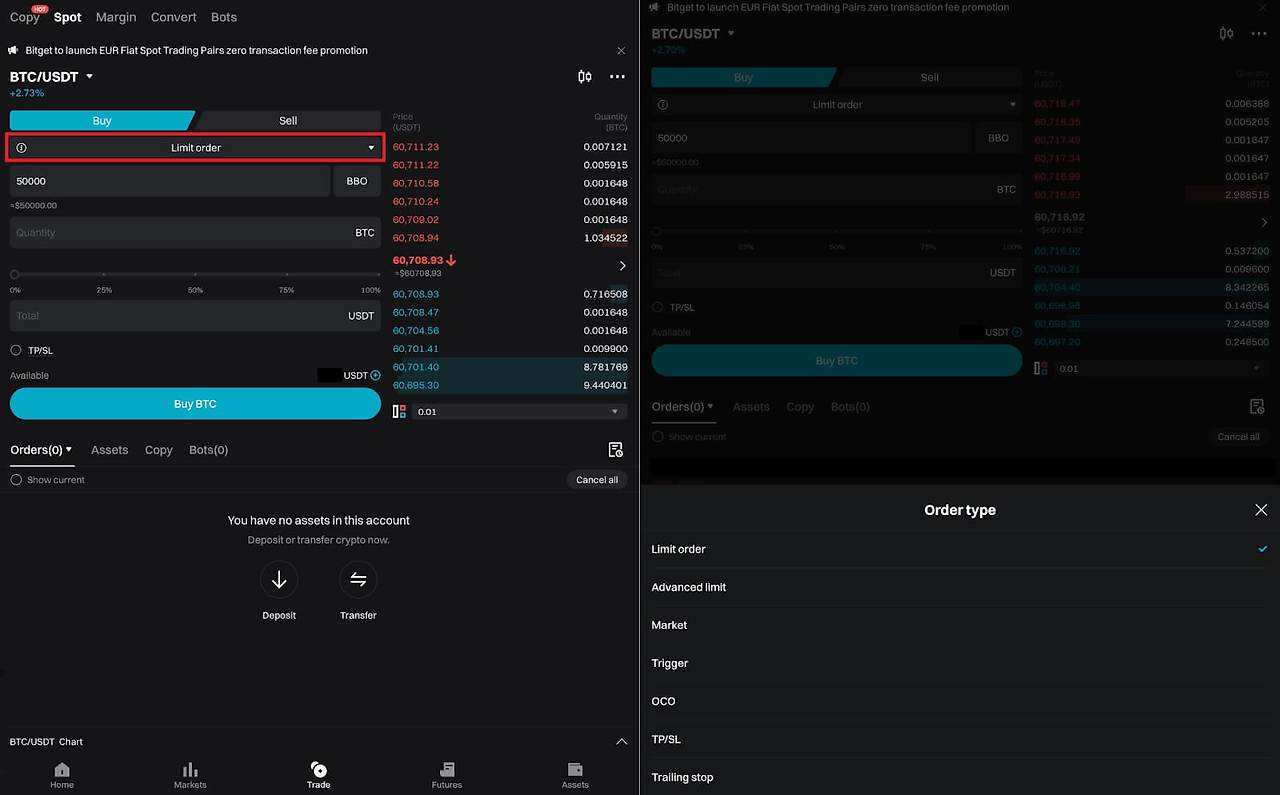Viewport: 1280px width, 795px height.
Task: Select bid price 60,695.30 in left order book
Action: [x=416, y=385]
